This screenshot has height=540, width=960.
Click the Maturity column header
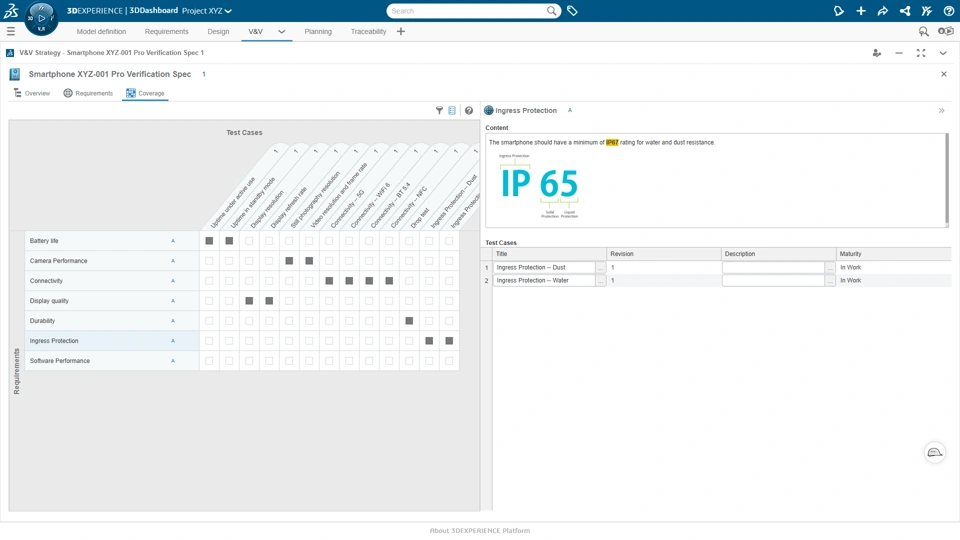click(894, 253)
